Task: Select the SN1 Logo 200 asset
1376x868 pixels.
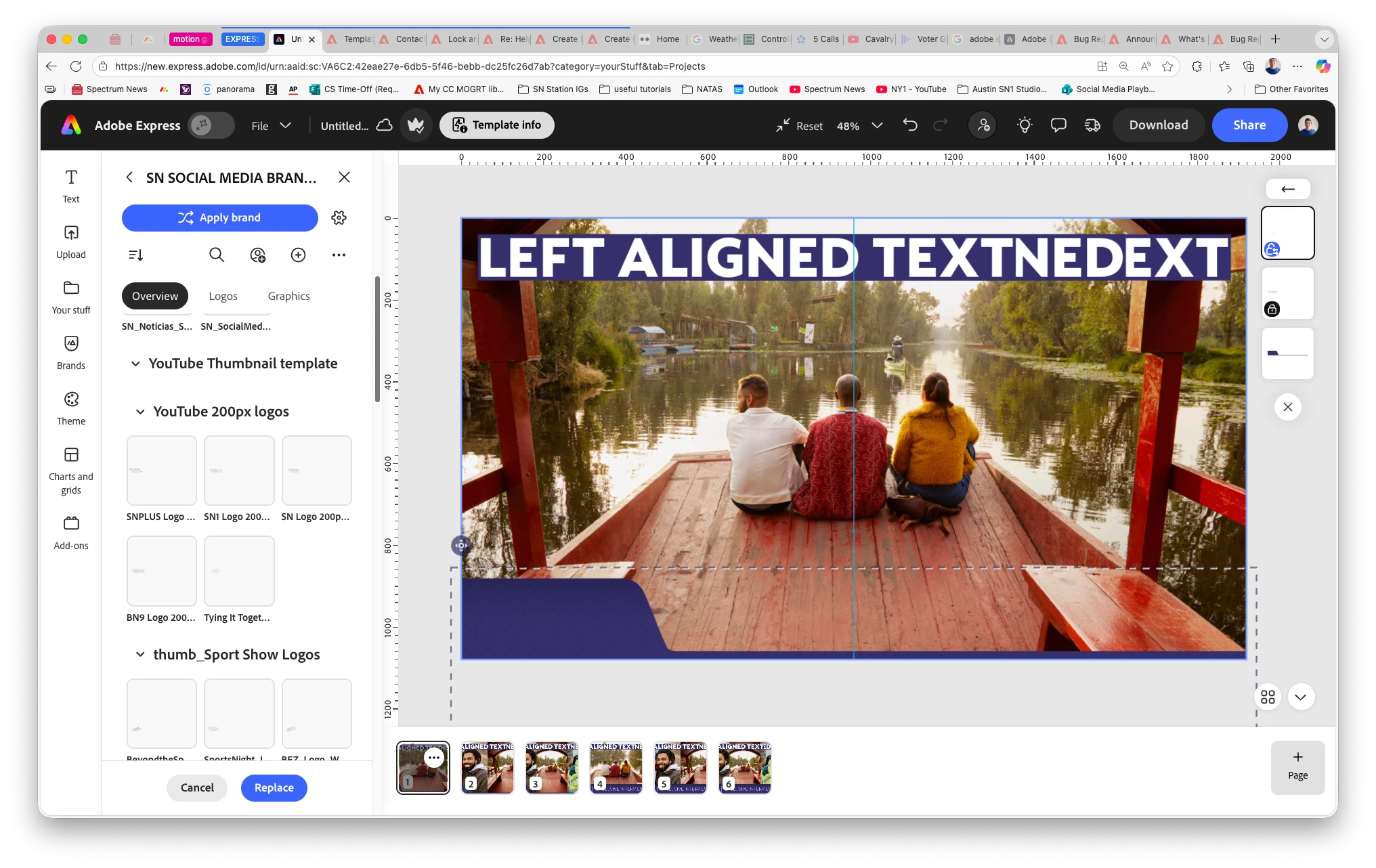Action: [x=238, y=471]
